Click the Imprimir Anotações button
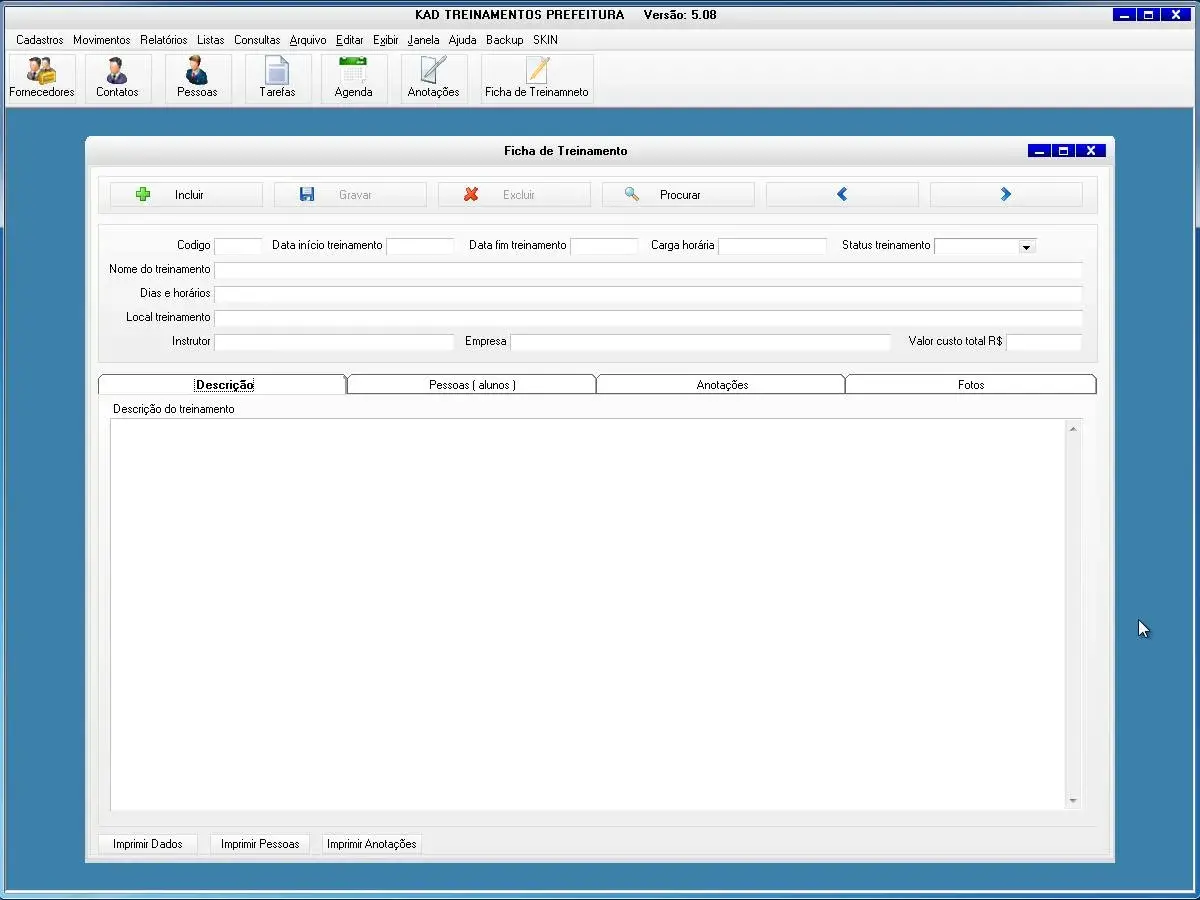The width and height of the screenshot is (1200, 900). pos(372,844)
